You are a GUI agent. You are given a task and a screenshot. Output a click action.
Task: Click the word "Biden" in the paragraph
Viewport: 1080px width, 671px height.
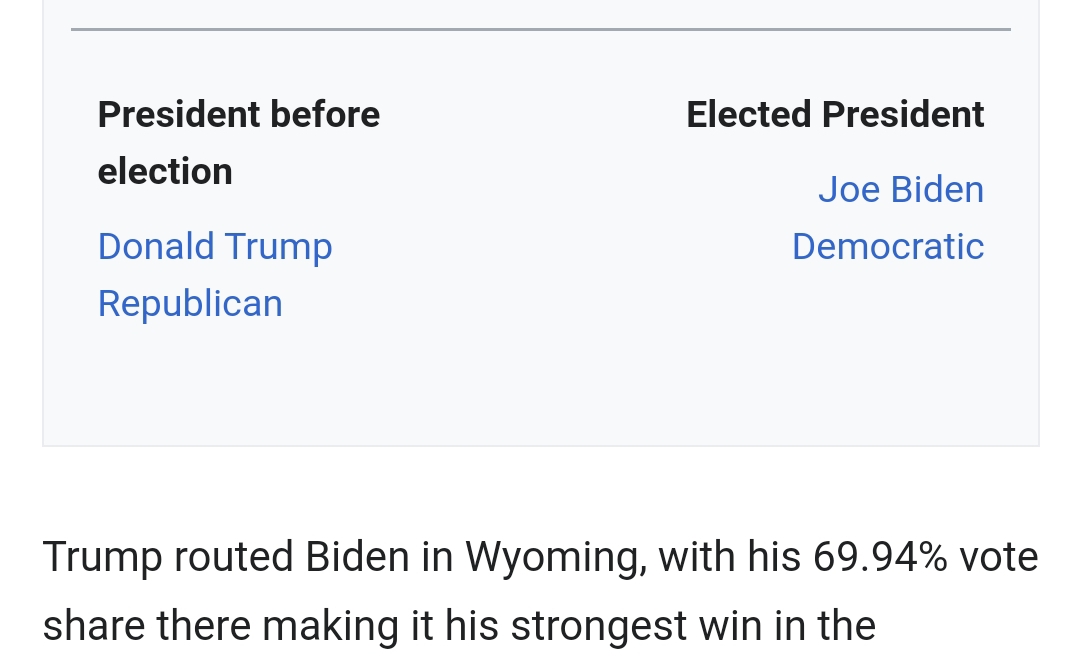pyautogui.click(x=357, y=557)
